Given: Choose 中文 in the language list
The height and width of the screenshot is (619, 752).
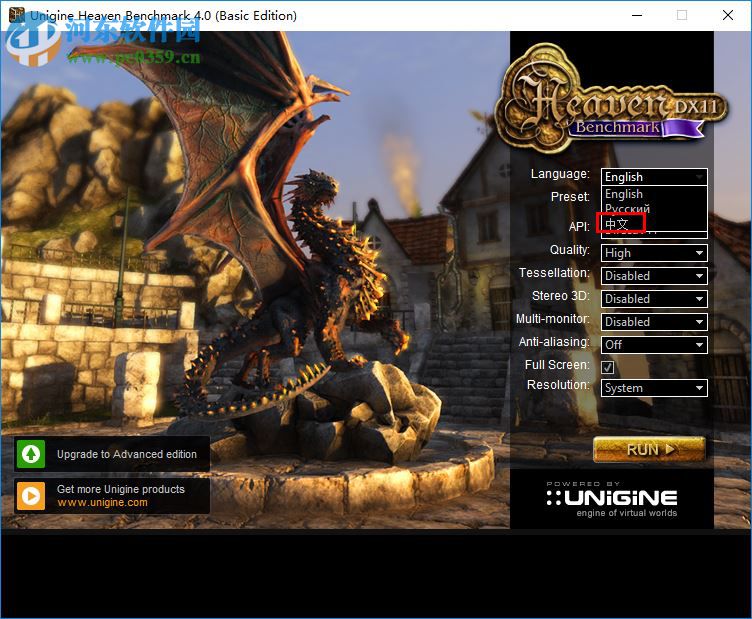Looking at the screenshot, I should (x=654, y=223).
